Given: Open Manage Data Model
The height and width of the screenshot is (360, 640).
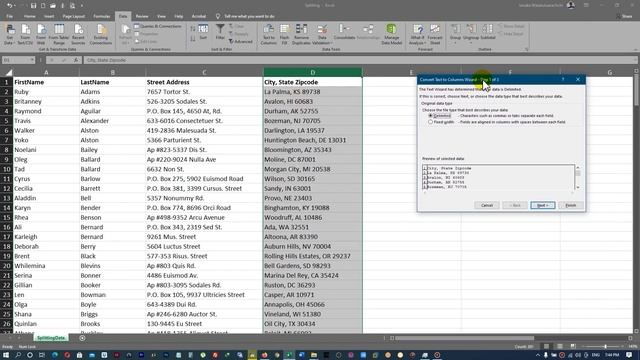Looking at the screenshot, I should click(x=391, y=34).
